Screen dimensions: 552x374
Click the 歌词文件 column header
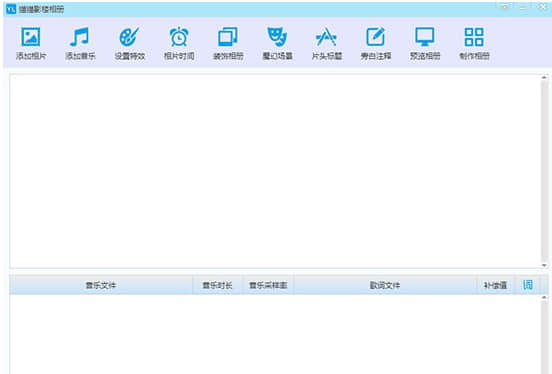[385, 285]
